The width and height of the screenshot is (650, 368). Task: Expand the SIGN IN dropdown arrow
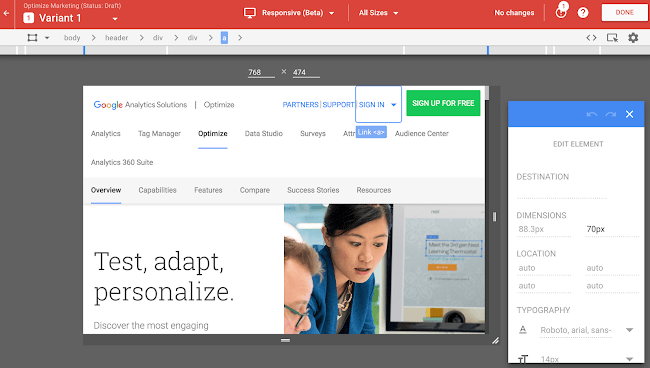coord(394,105)
